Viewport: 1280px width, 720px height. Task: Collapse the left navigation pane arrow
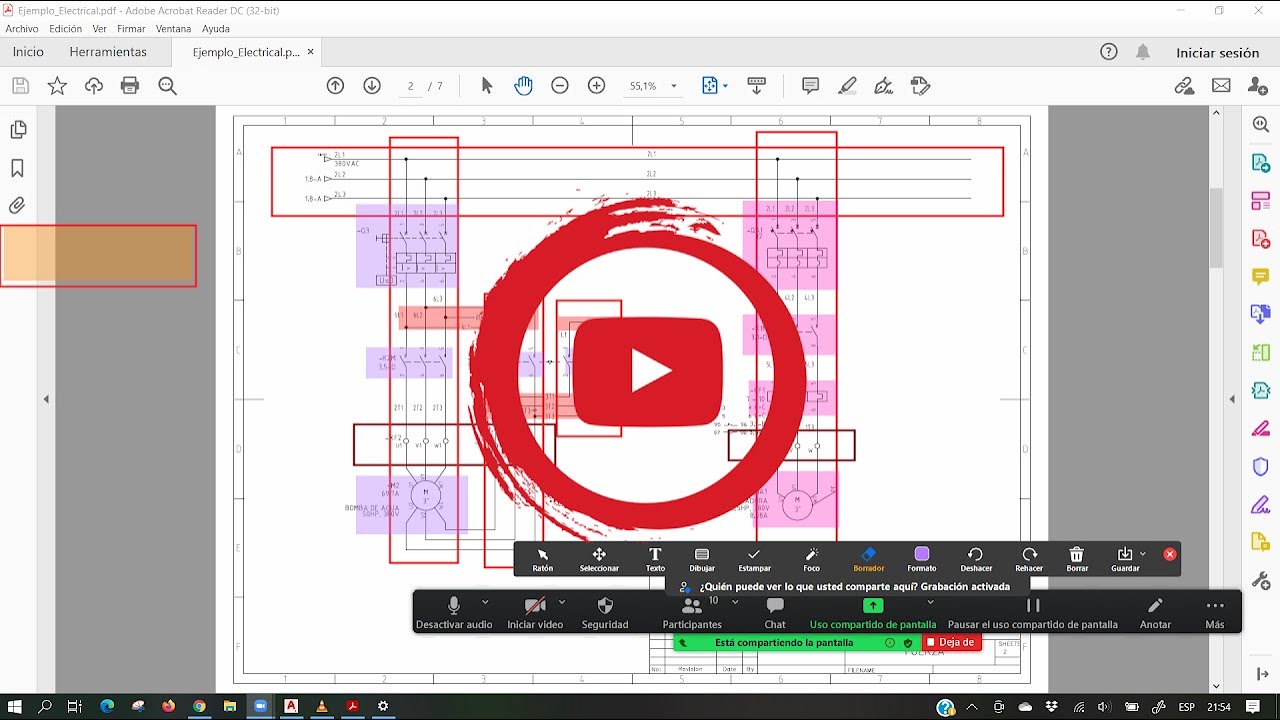point(46,399)
